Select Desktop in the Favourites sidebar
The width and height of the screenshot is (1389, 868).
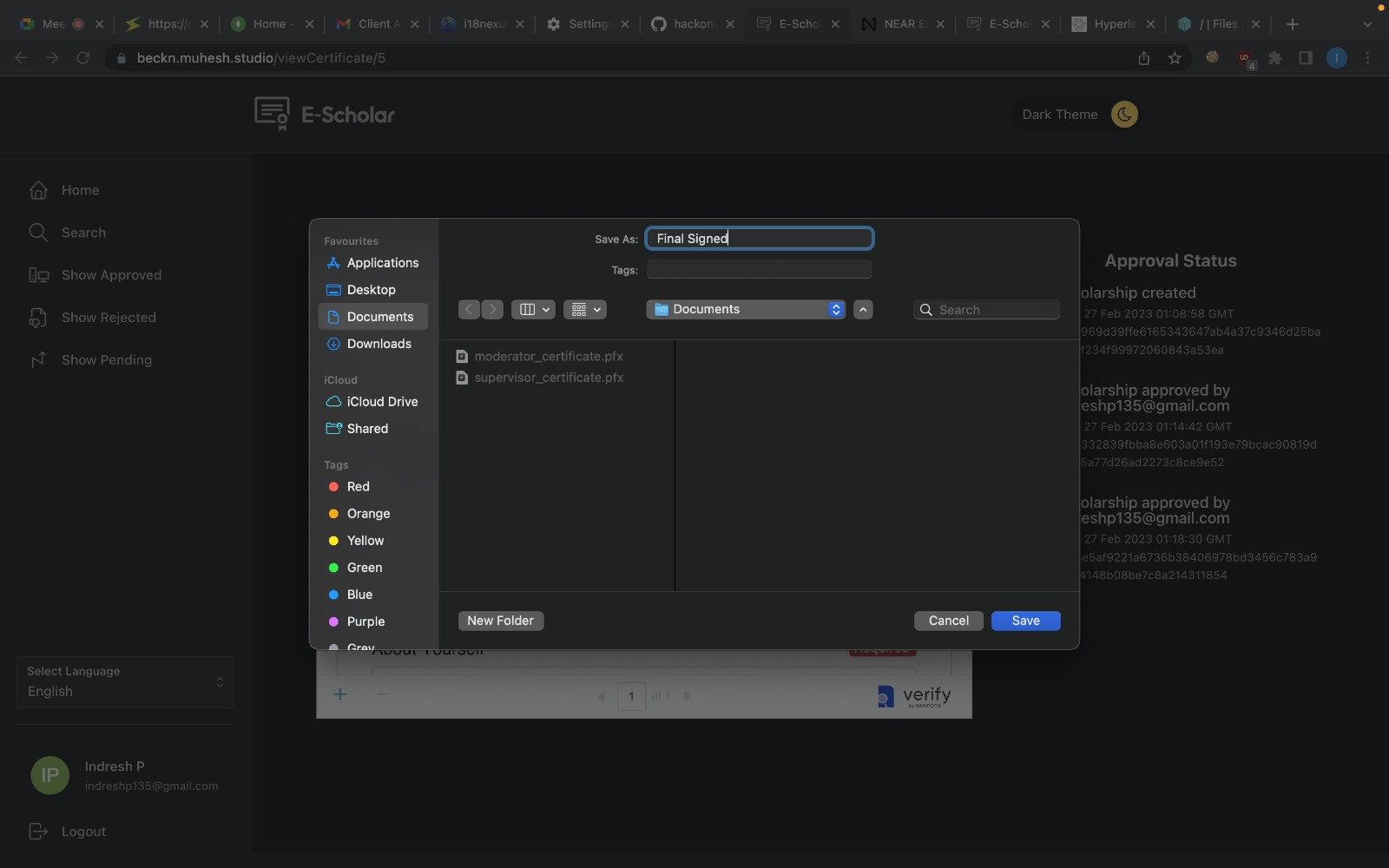pyautogui.click(x=373, y=290)
